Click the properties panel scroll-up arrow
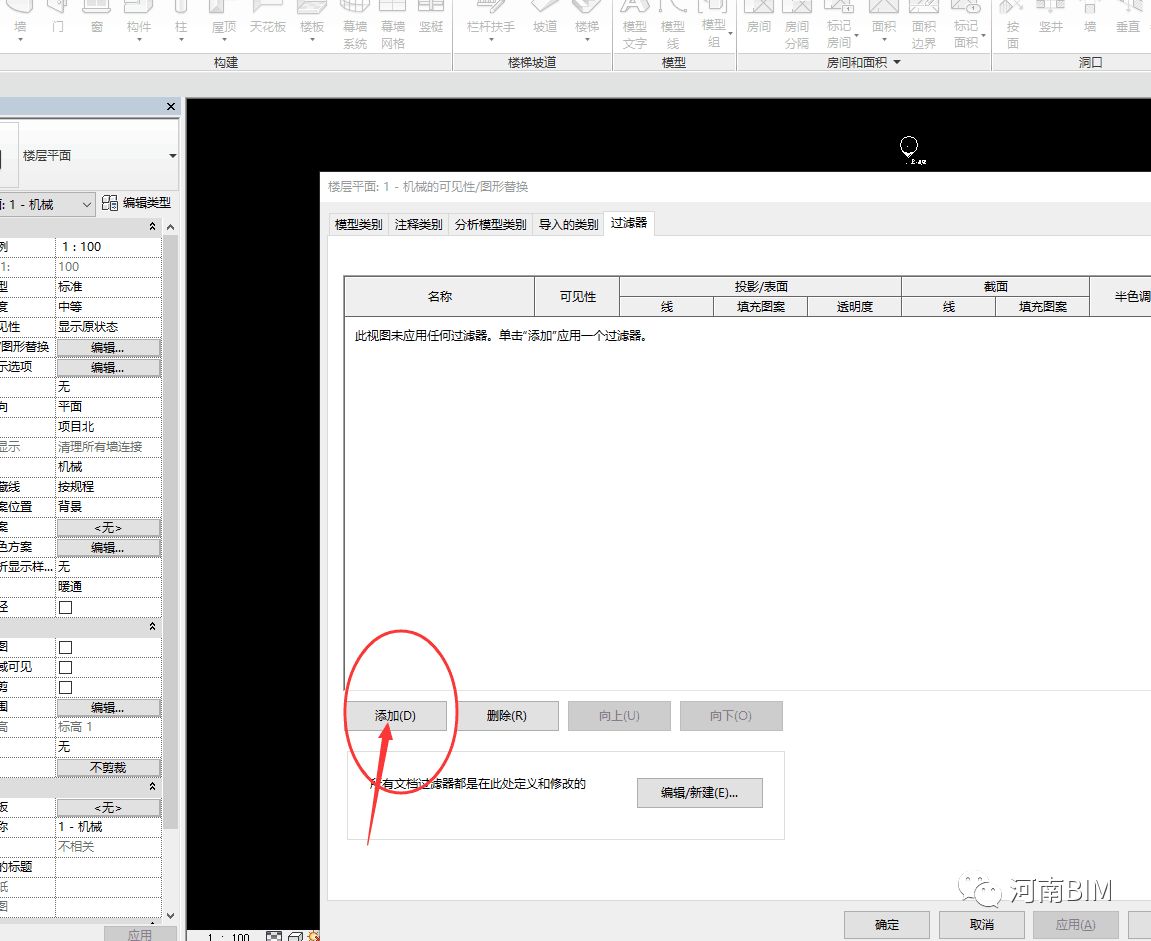Viewport: 1151px width, 941px height. 170,228
